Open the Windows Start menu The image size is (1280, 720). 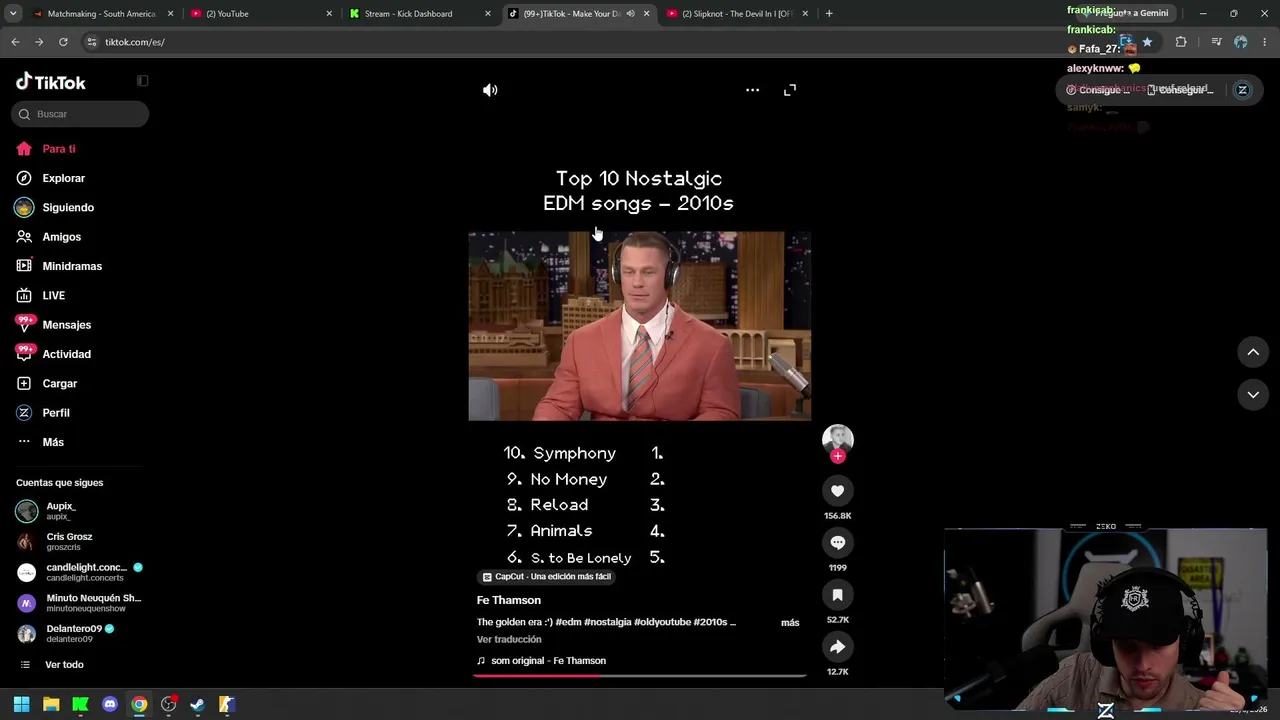[x=22, y=704]
